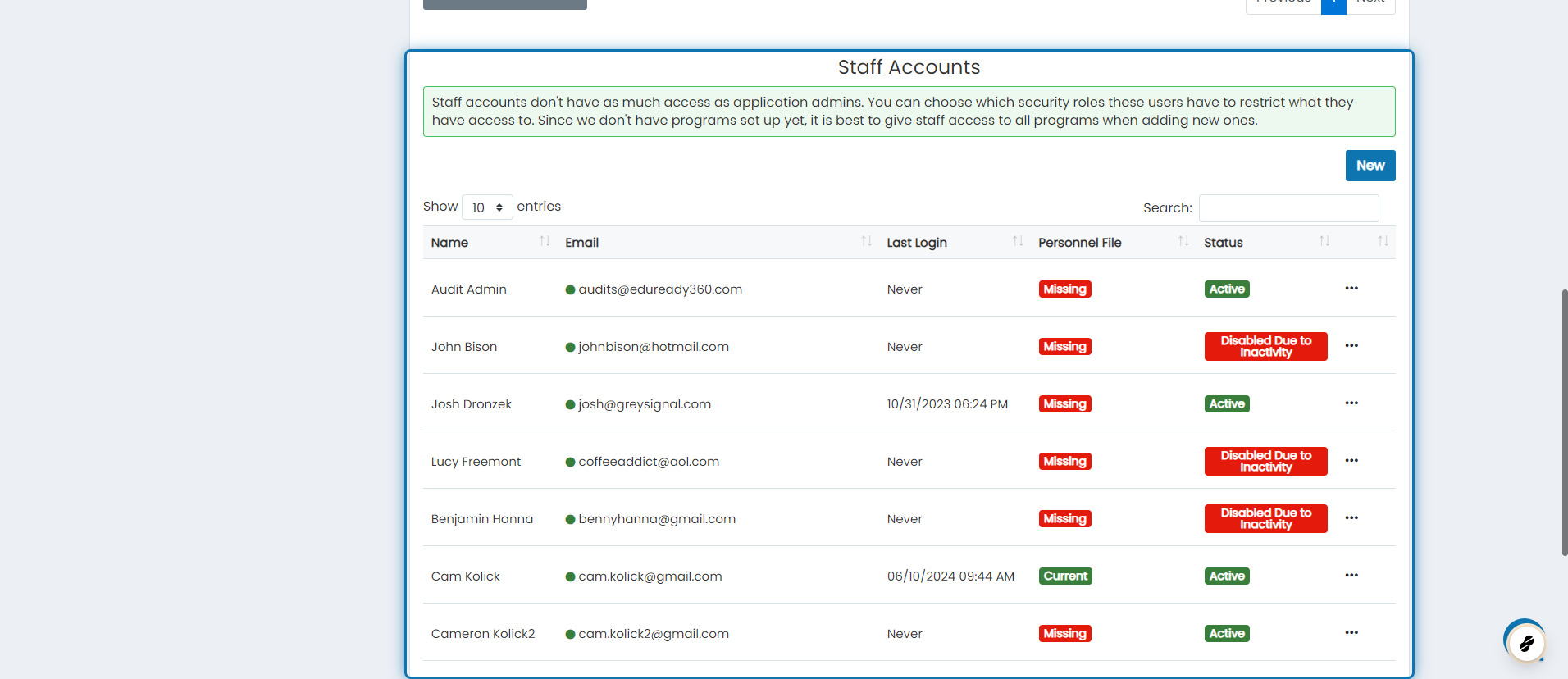The width and height of the screenshot is (1568, 679).
Task: Sort table by Name column
Action: (490, 242)
